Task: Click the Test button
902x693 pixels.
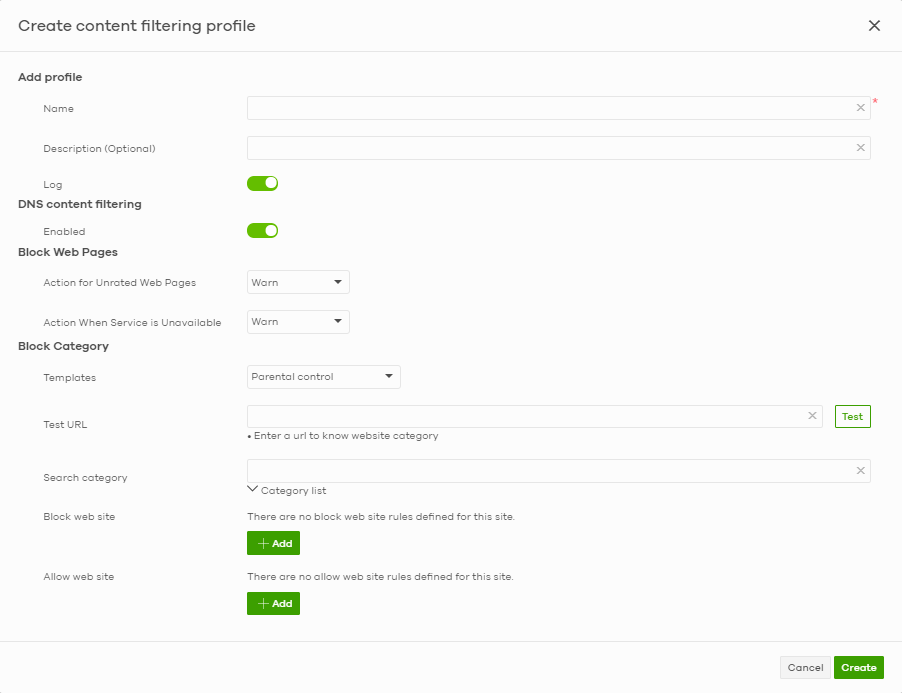Action: (853, 416)
